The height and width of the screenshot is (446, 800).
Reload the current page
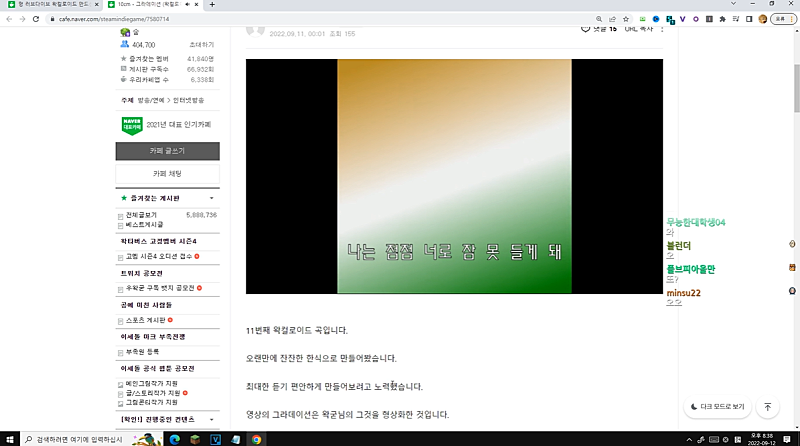coord(36,19)
